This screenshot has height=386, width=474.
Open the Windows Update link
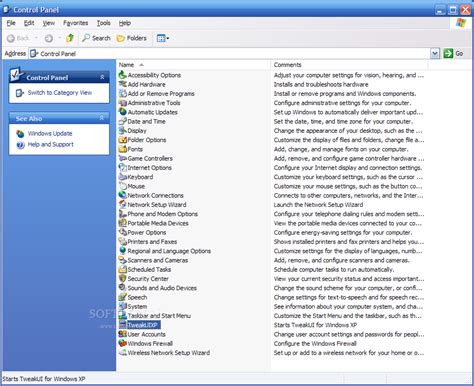click(50, 133)
